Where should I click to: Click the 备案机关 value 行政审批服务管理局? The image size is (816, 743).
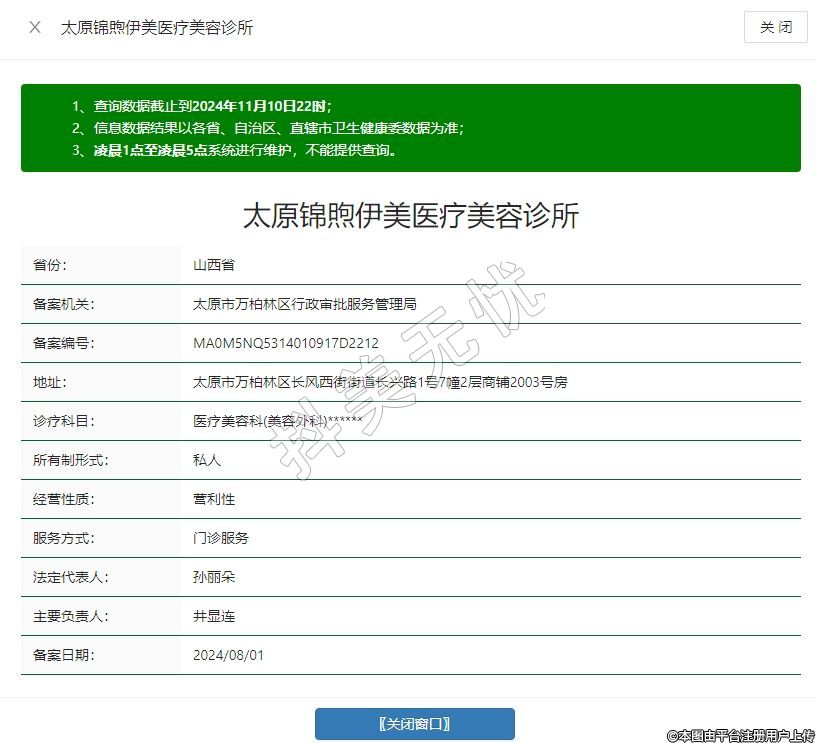tap(304, 304)
